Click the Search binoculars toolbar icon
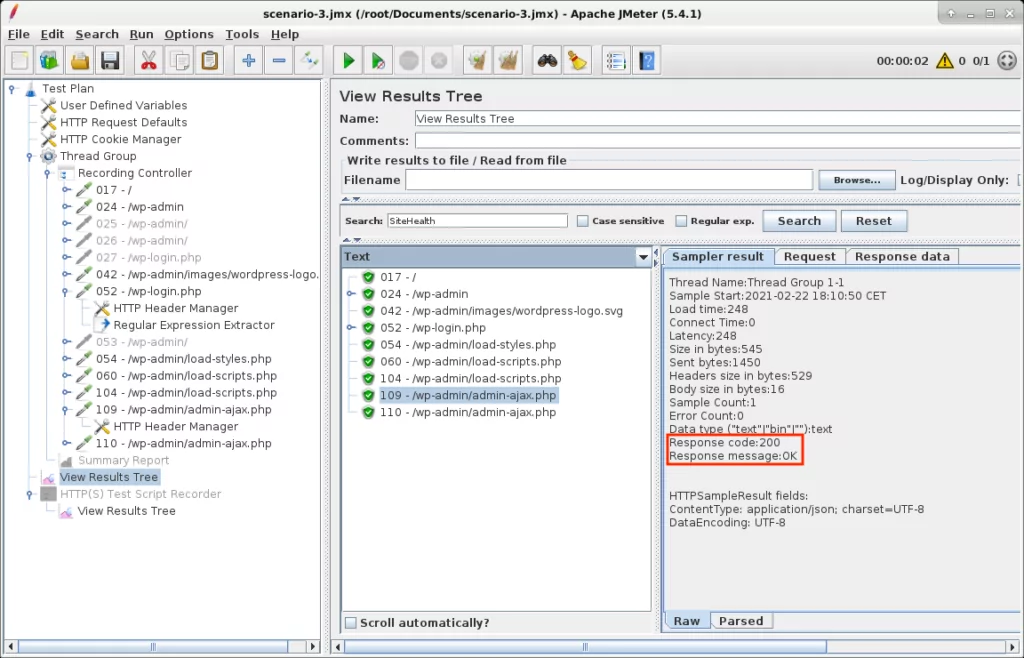 tap(546, 61)
